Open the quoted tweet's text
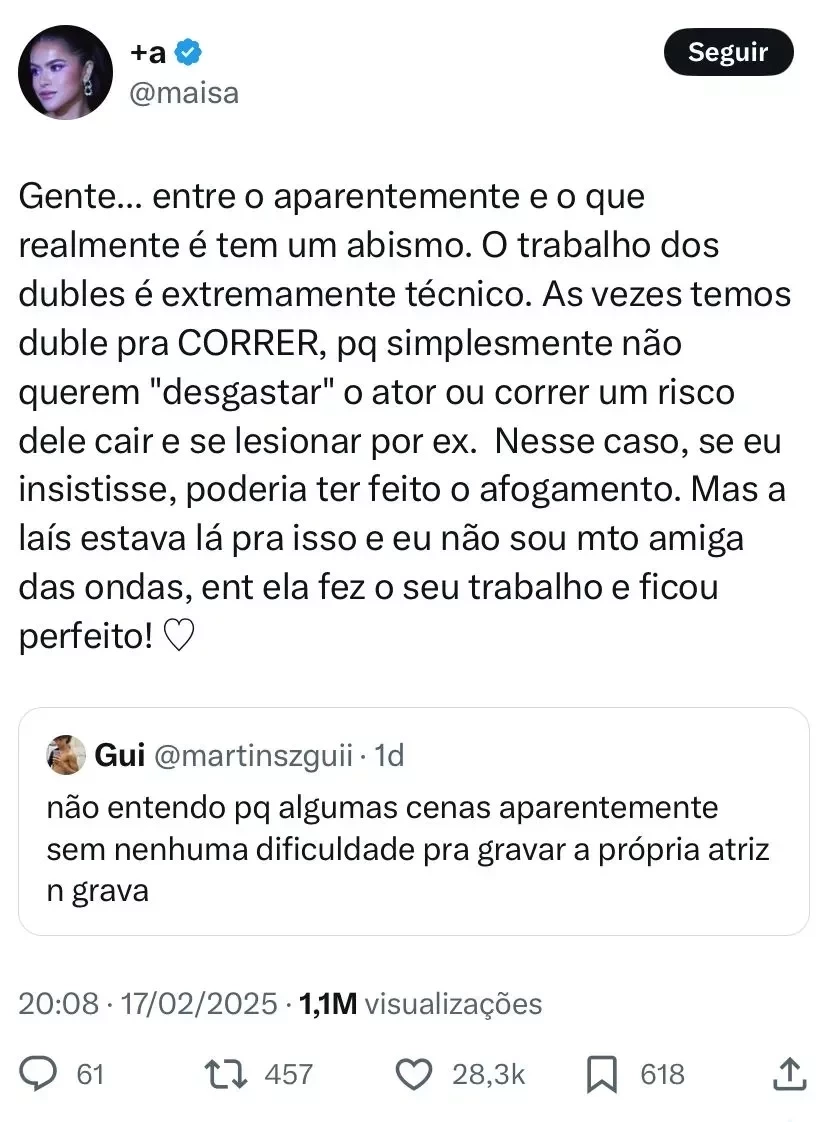 click(408, 848)
